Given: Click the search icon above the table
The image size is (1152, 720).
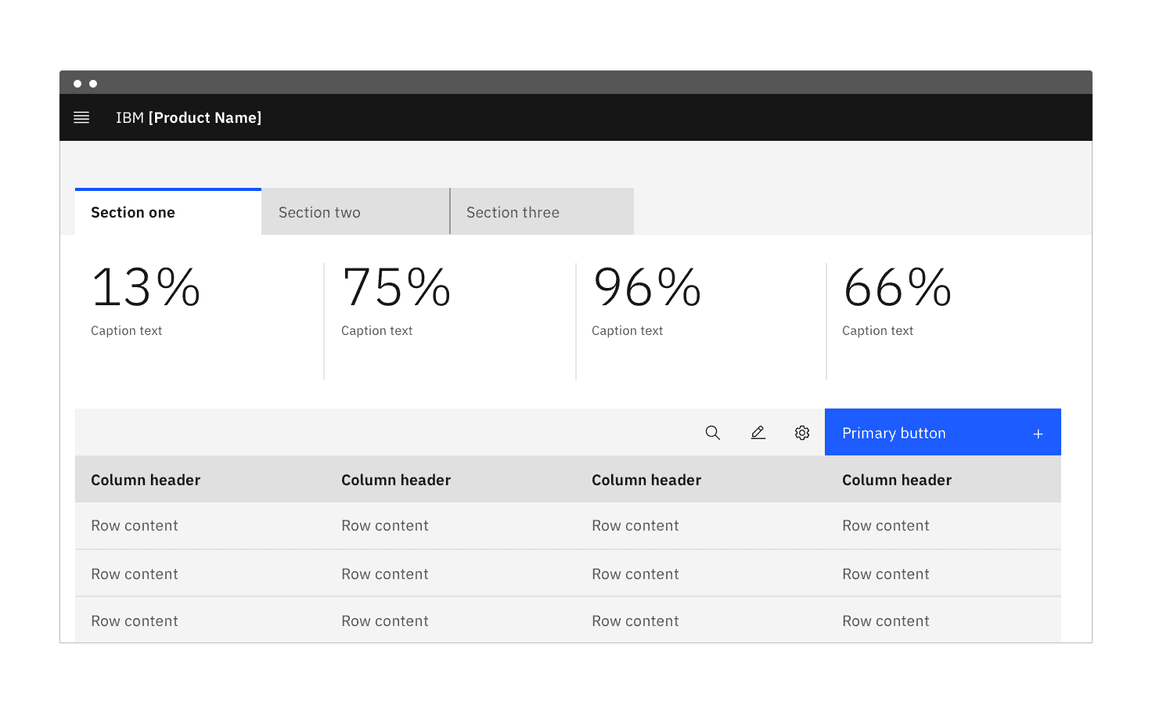Looking at the screenshot, I should (712, 432).
